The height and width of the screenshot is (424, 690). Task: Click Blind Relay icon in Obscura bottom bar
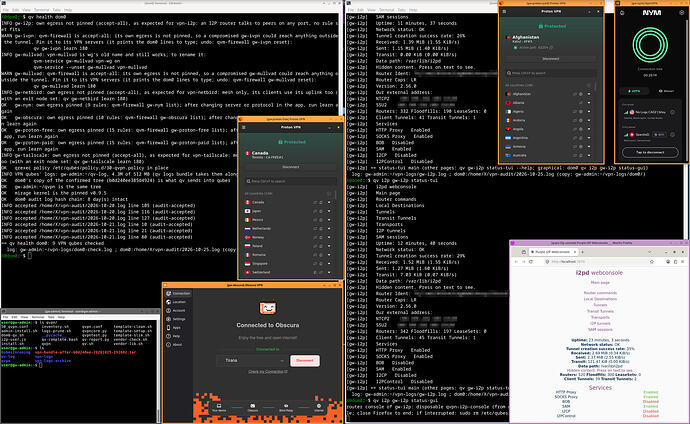click(x=286, y=407)
